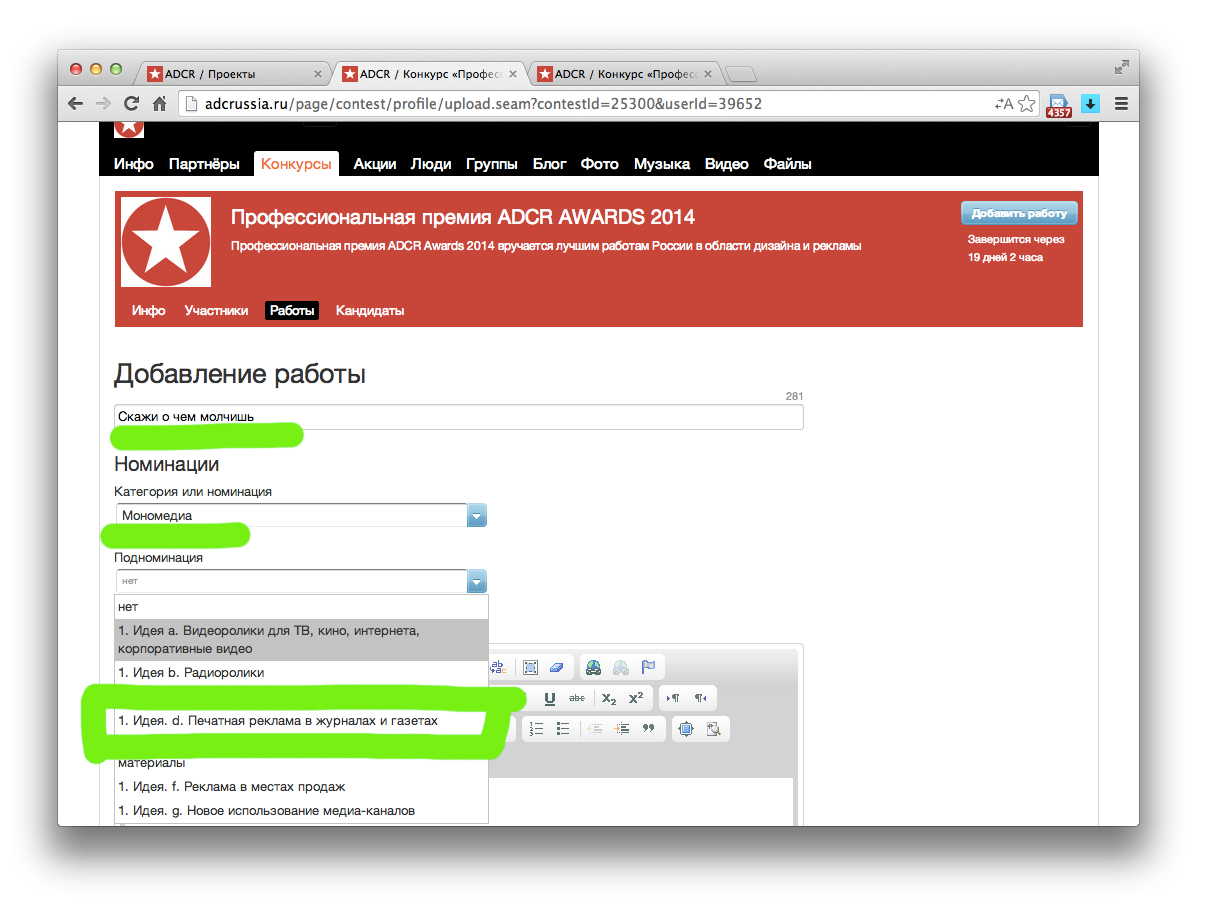This screenshot has width=1216, height=905.
Task: Open the Фото section
Action: coord(600,164)
